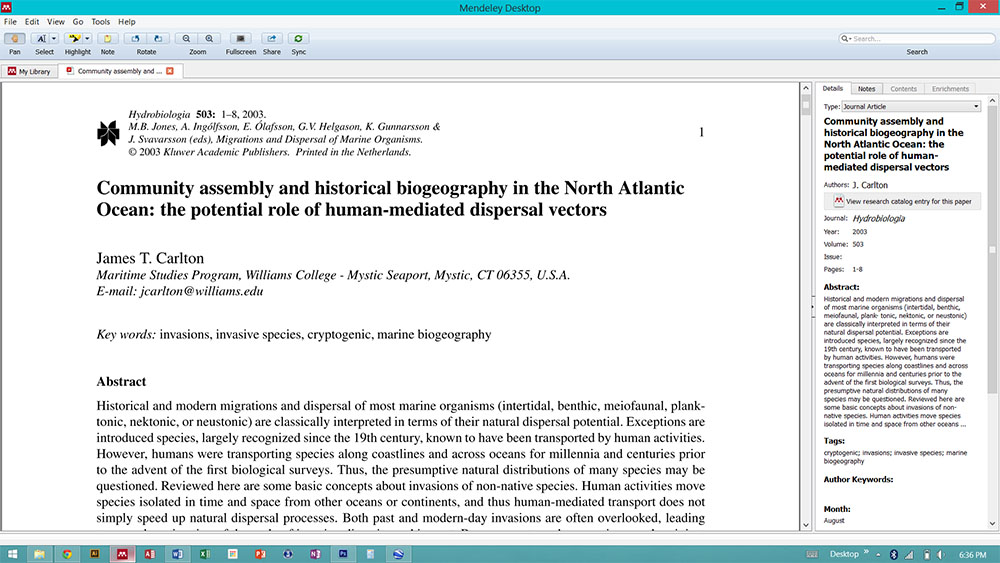Open the Edit menu
Image resolution: width=1000 pixels, height=563 pixels.
(x=32, y=22)
